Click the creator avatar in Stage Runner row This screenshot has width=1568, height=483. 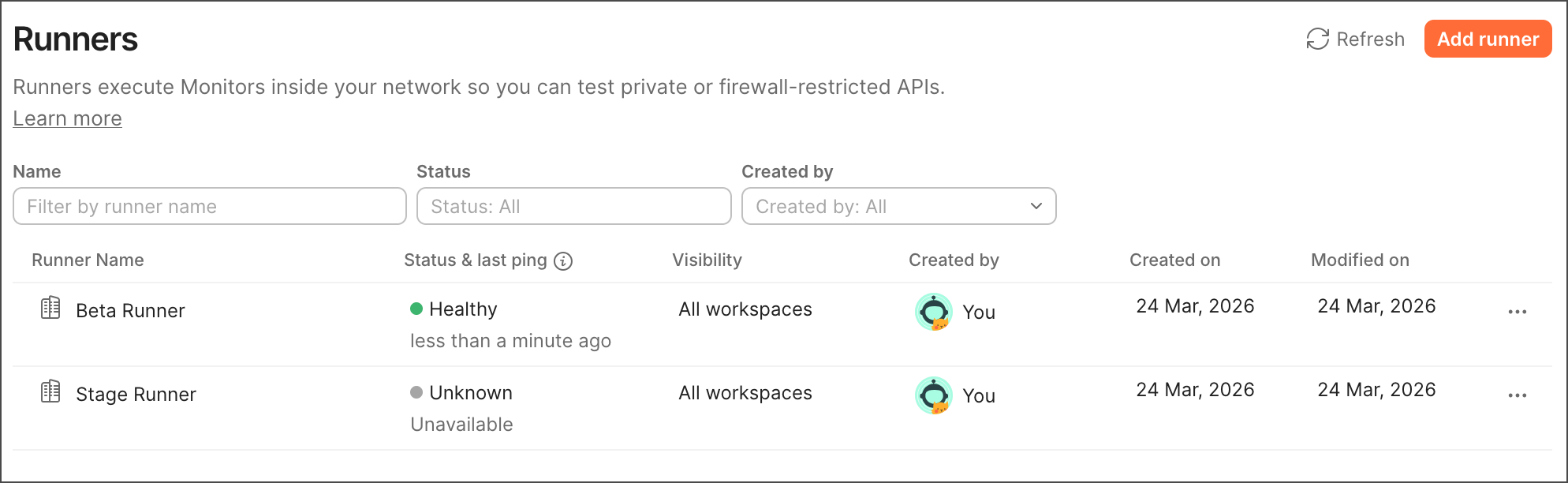(x=934, y=395)
